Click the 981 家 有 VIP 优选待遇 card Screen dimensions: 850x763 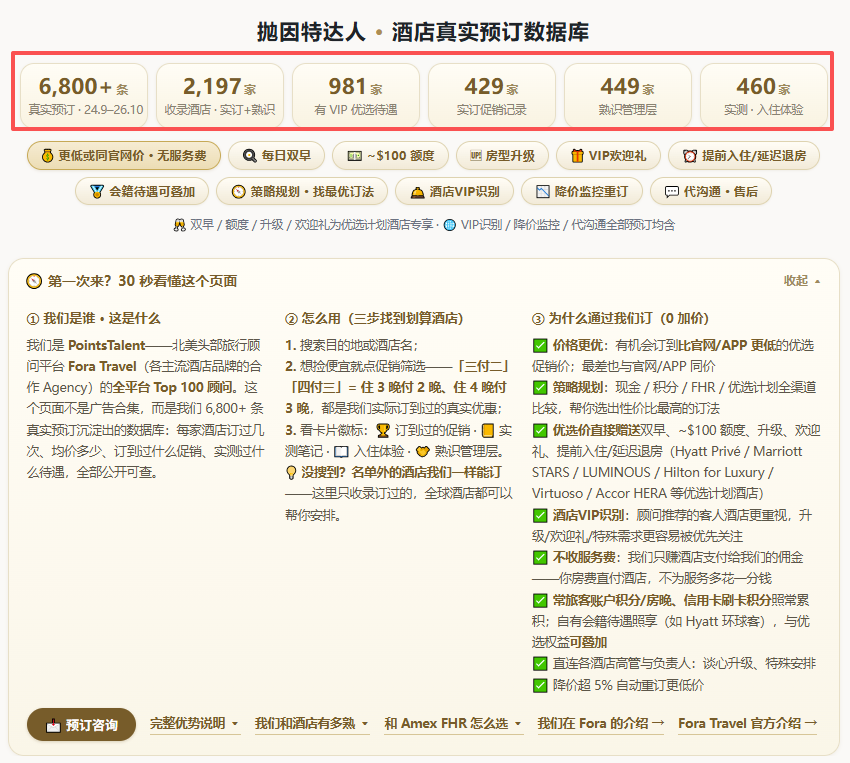[356, 95]
